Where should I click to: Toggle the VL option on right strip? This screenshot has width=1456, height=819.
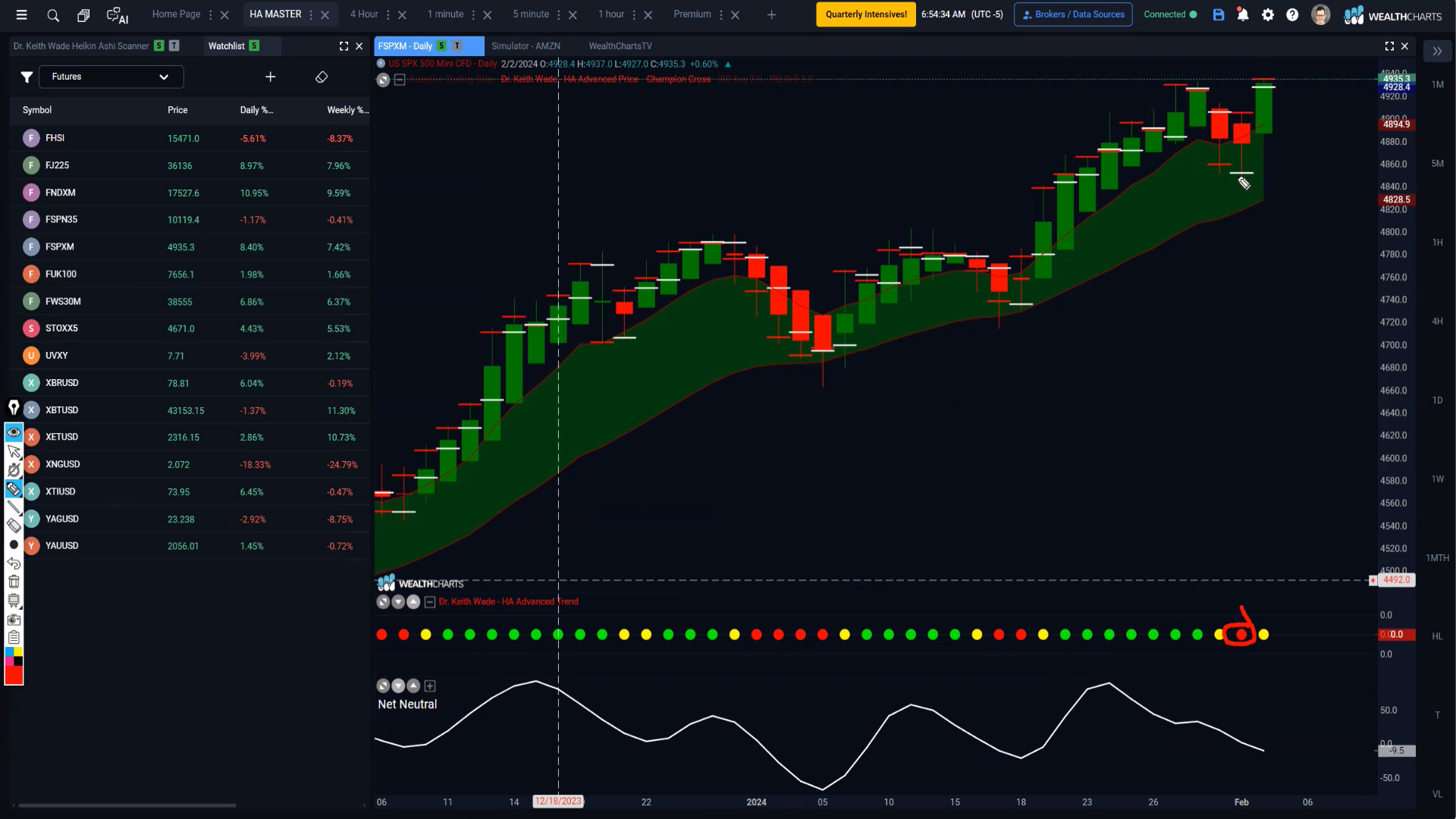(1437, 794)
